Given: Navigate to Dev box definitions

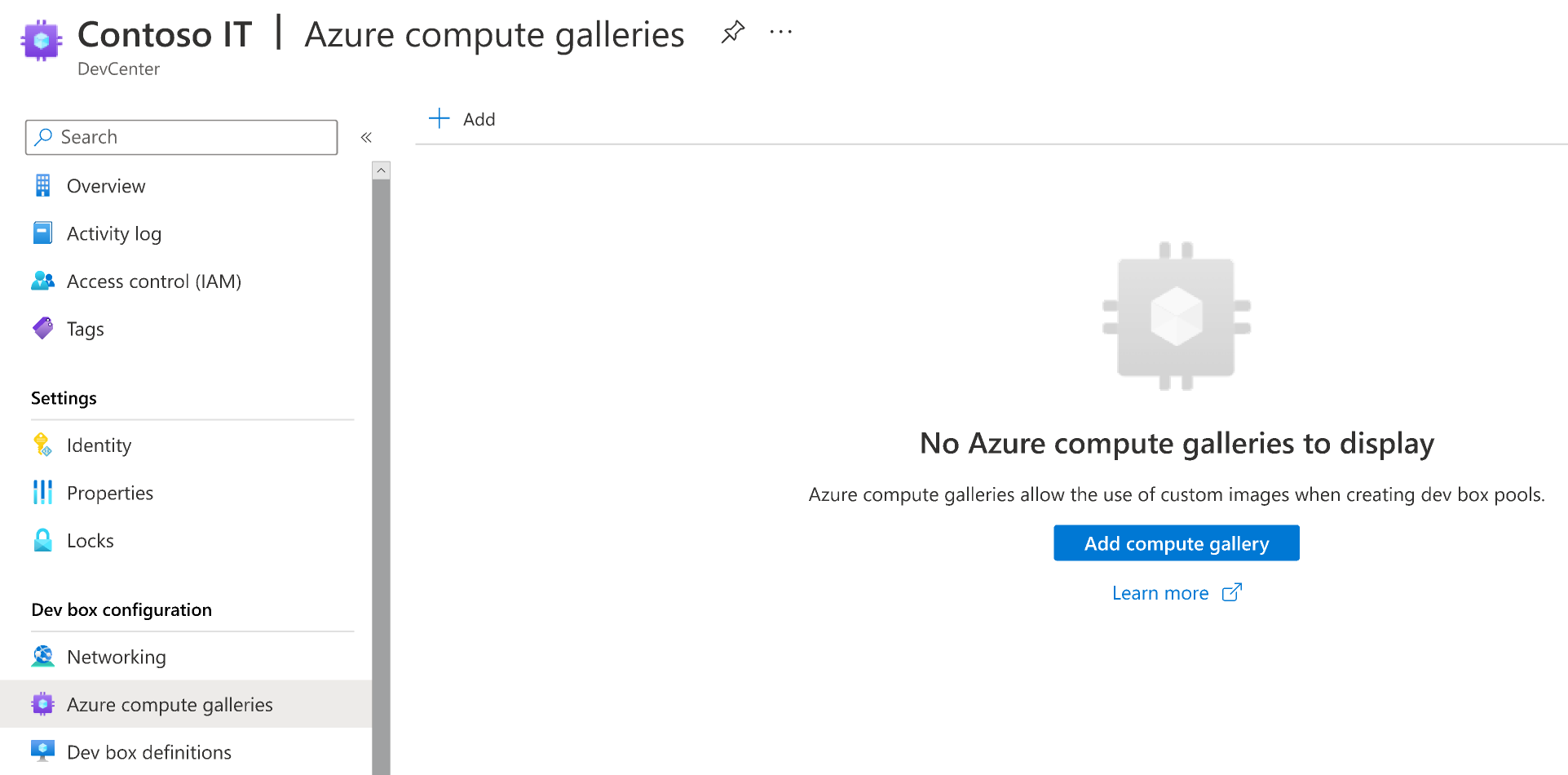Looking at the screenshot, I should pyautogui.click(x=148, y=751).
